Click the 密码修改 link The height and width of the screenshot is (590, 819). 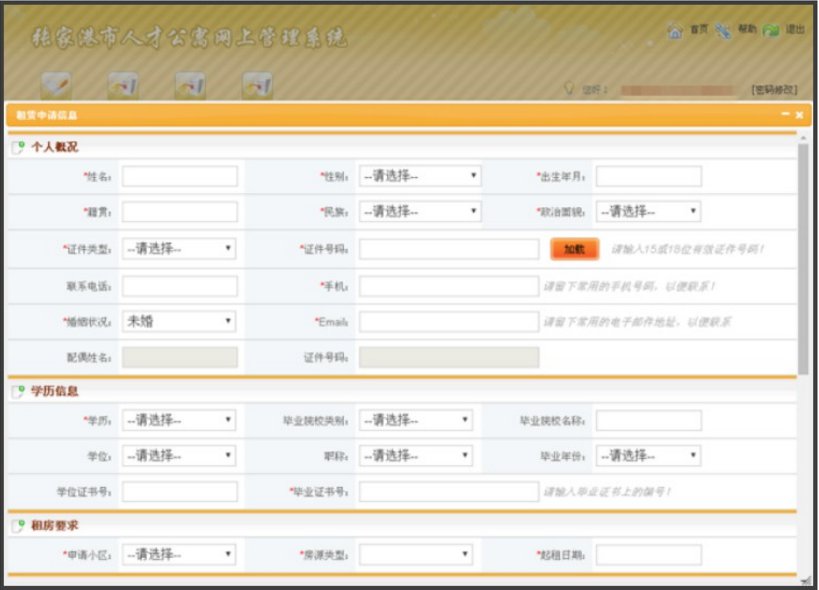773,90
